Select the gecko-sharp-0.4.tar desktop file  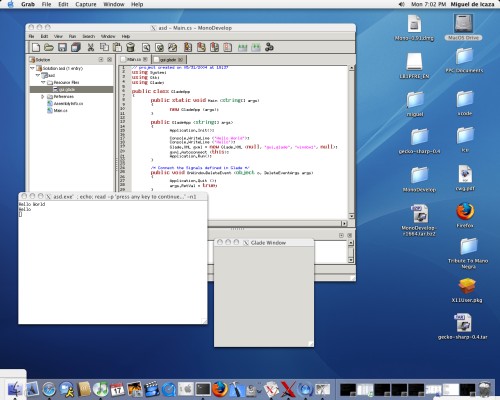point(463,327)
